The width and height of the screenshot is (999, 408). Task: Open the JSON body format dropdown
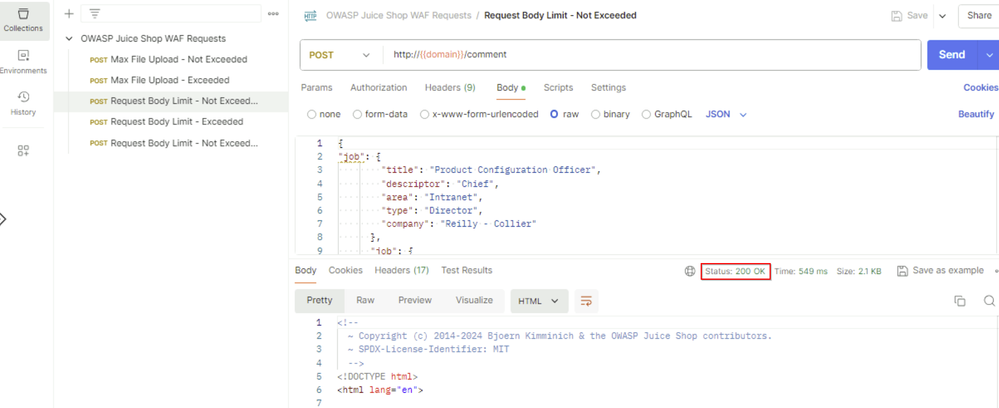[727, 115]
